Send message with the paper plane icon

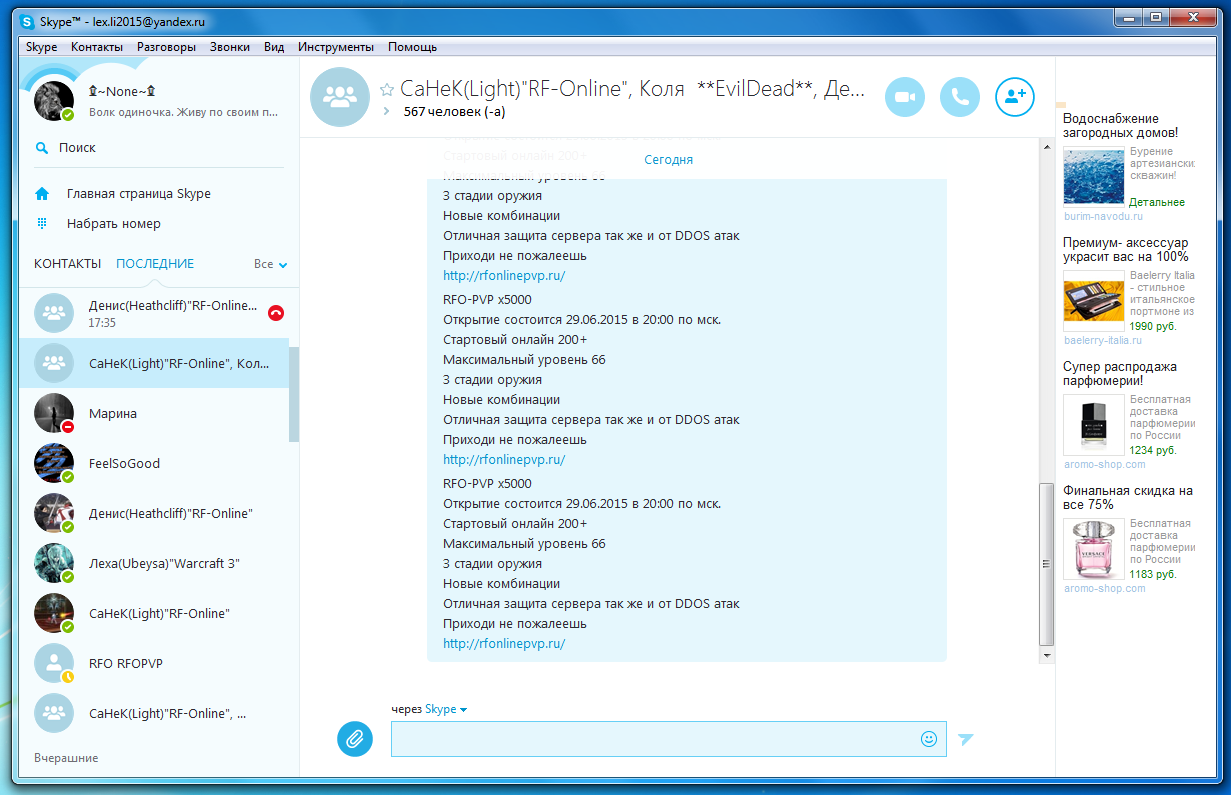tap(965, 739)
